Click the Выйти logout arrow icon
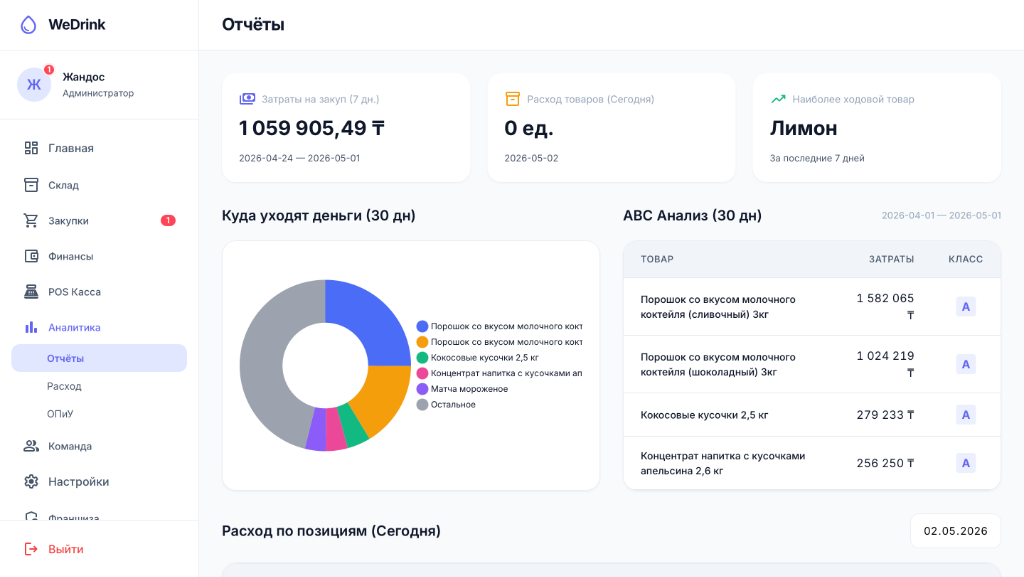Viewport: 1024px width, 577px height. coord(31,549)
